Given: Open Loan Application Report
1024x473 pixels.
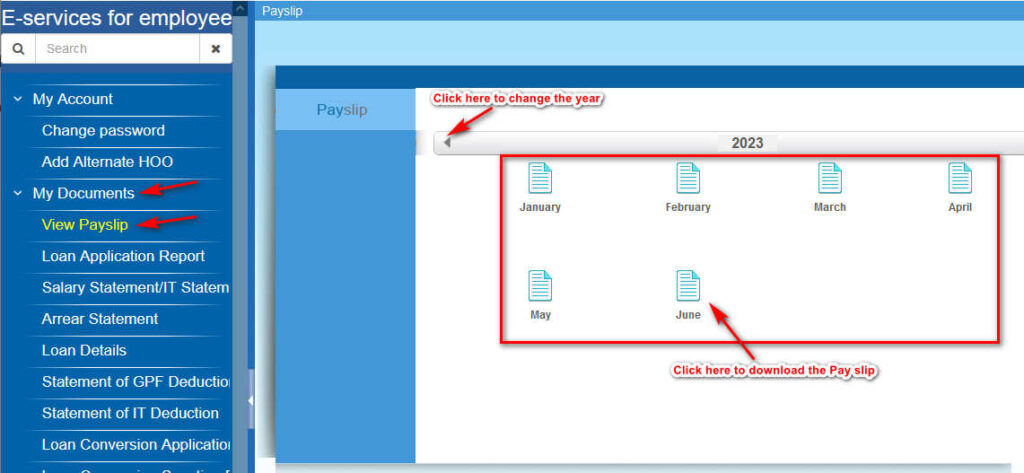Looking at the screenshot, I should pyautogui.click(x=123, y=256).
